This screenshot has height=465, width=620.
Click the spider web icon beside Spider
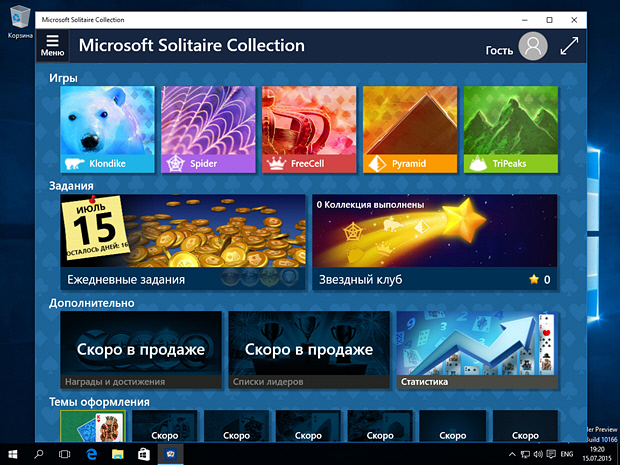pyautogui.click(x=174, y=163)
